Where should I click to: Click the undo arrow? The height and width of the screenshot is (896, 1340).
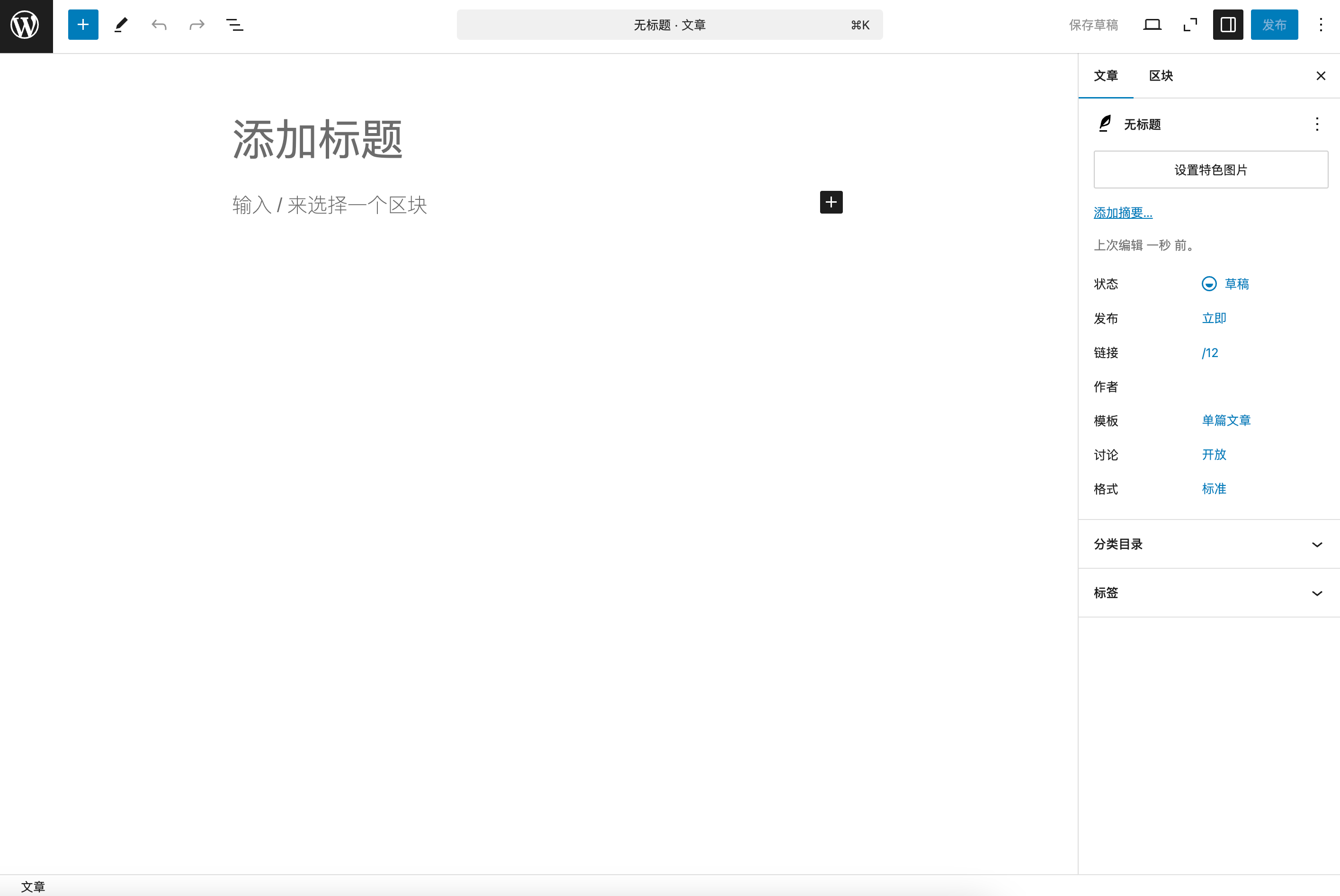point(159,25)
